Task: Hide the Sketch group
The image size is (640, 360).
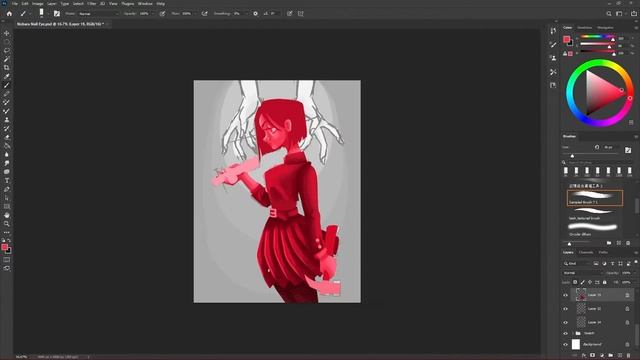Action: coord(565,333)
